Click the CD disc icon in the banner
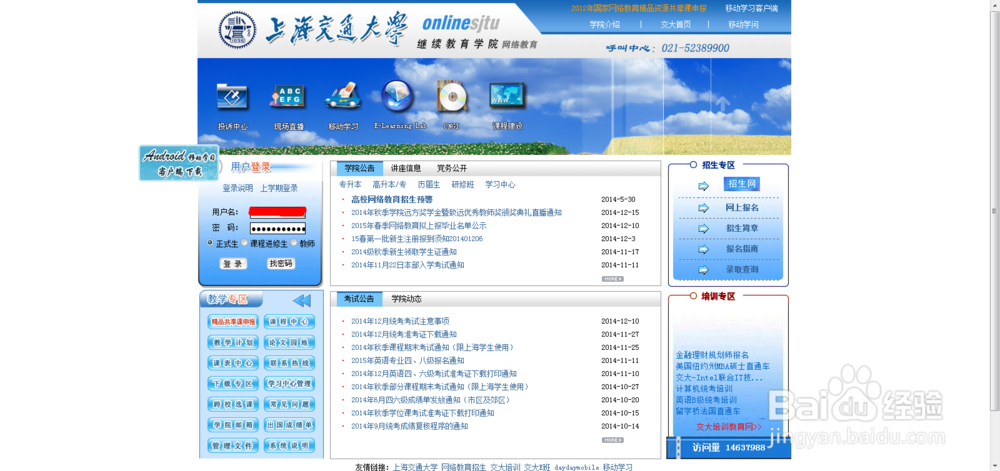The height and width of the screenshot is (471, 1000). pos(452,96)
